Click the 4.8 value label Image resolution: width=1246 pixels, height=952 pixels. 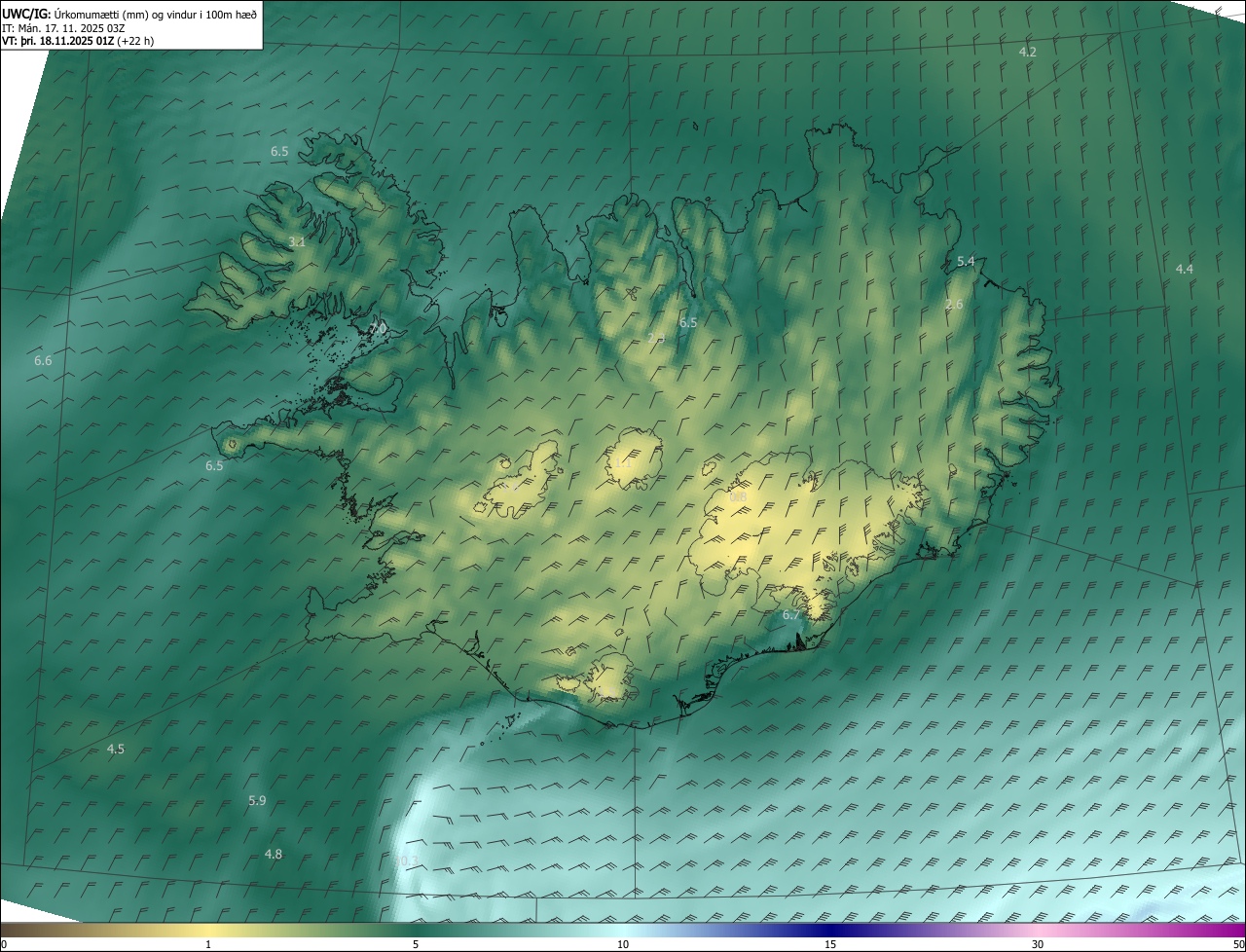274,855
